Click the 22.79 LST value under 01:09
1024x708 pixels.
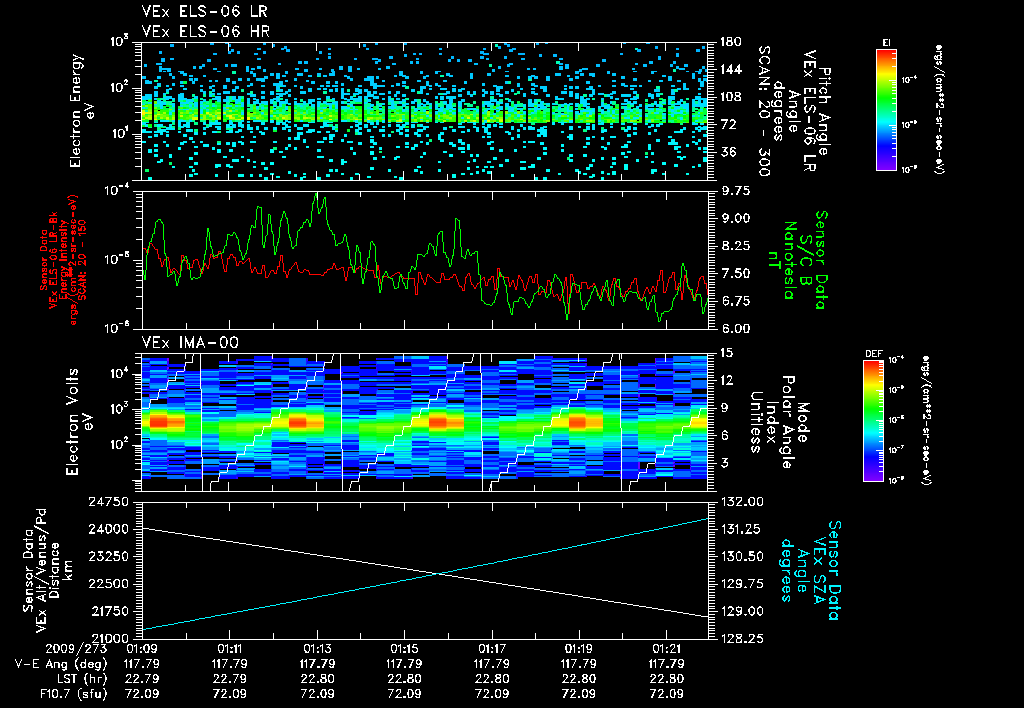[x=142, y=679]
